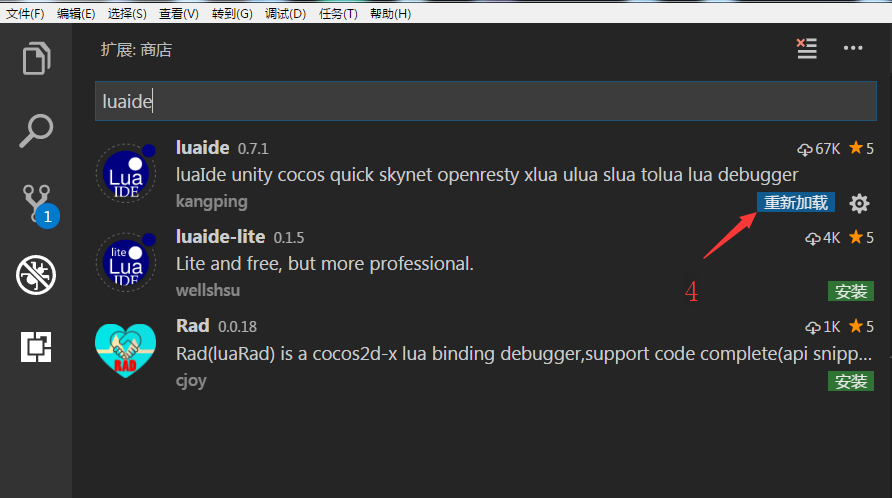The width and height of the screenshot is (892, 498).
Task: Open the 调试(D) menu
Action: [x=285, y=14]
